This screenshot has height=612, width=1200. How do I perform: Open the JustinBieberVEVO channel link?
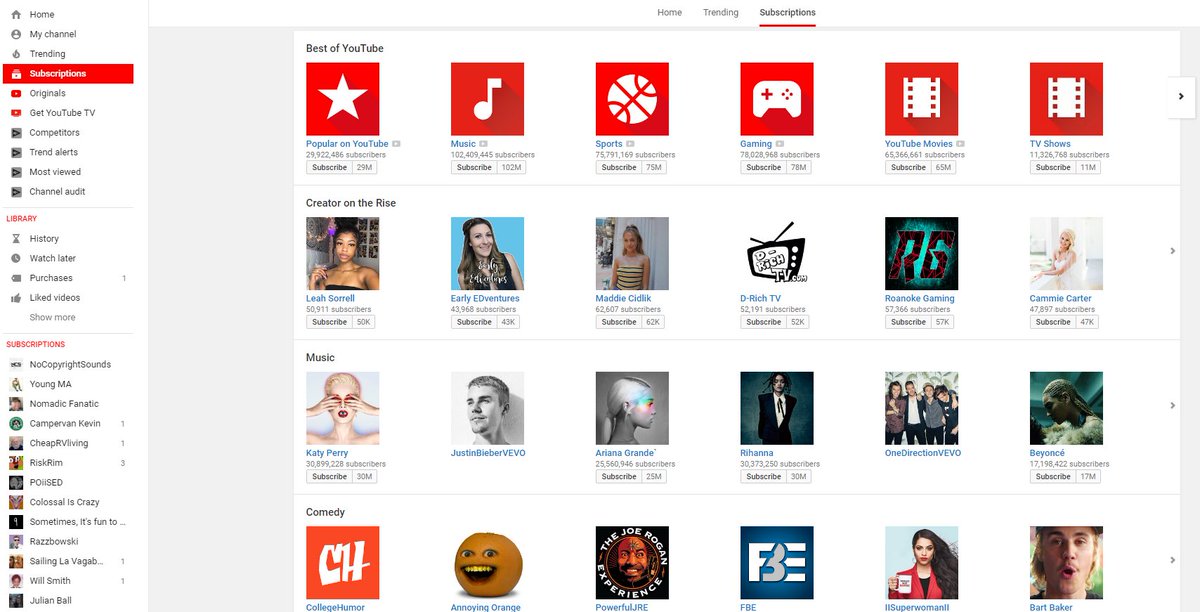(x=488, y=453)
